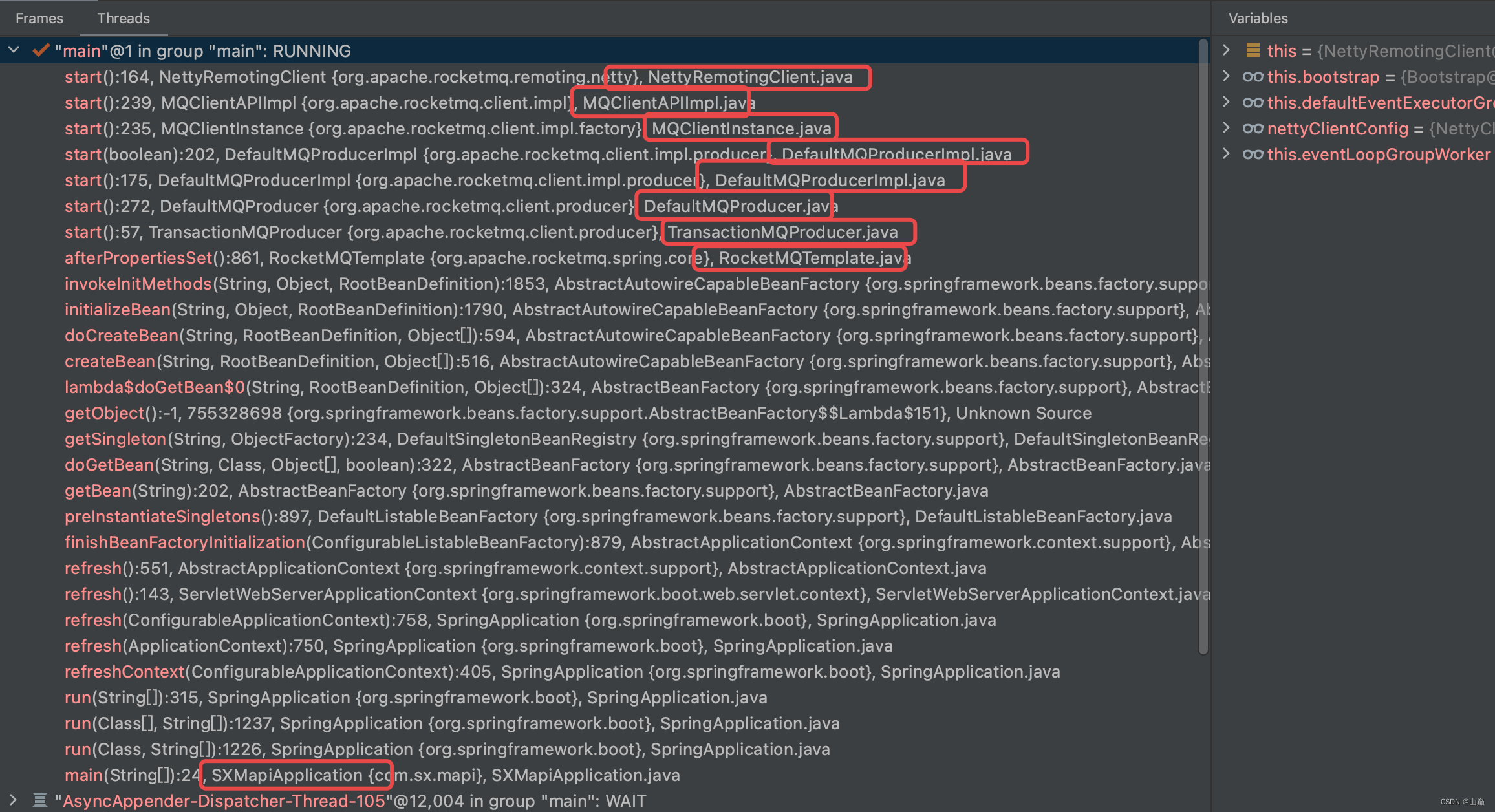Expand the this.bootstrap variable
The image size is (1495, 812).
click(1226, 76)
